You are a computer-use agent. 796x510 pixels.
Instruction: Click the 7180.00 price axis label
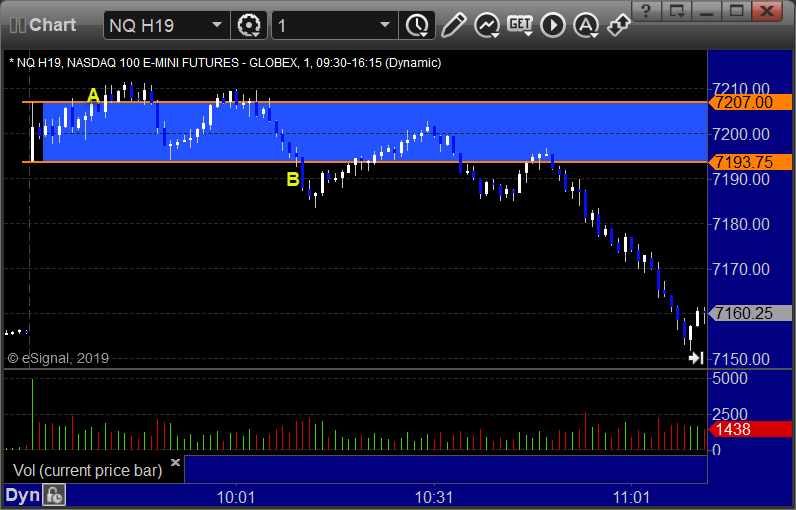pyautogui.click(x=741, y=224)
